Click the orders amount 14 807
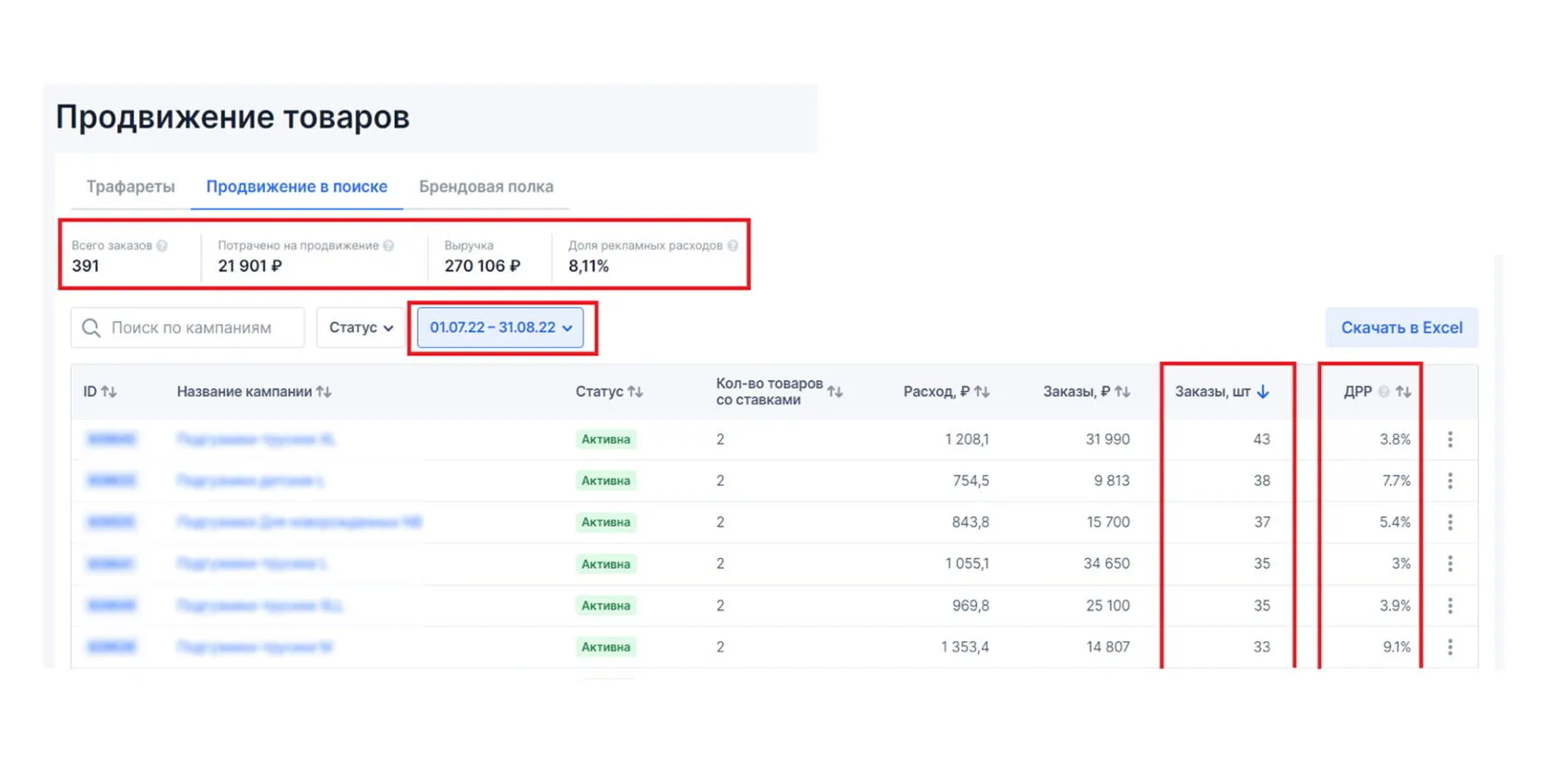This screenshot has height=784, width=1550. click(x=1108, y=647)
